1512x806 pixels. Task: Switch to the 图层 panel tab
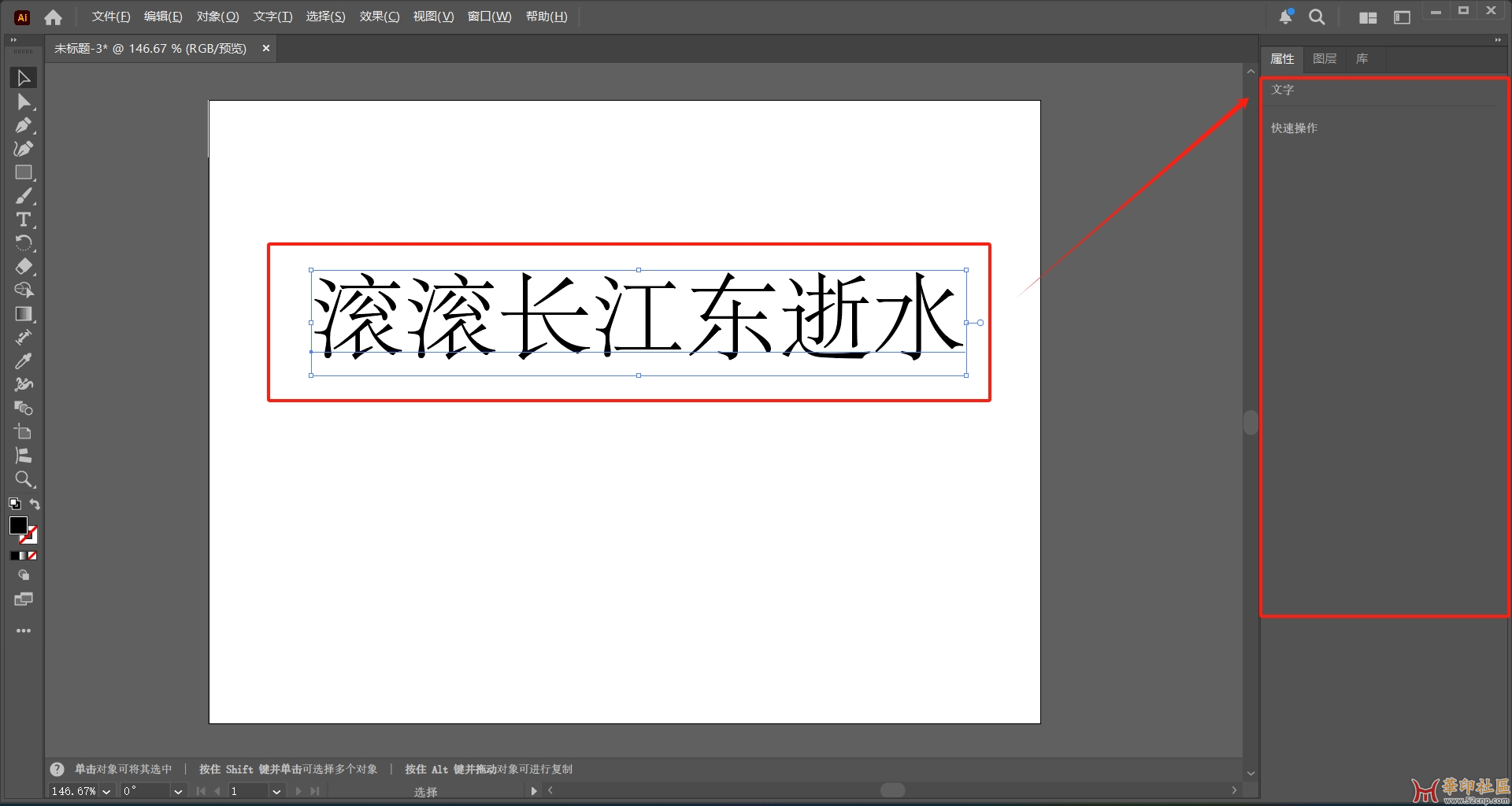pyautogui.click(x=1324, y=58)
